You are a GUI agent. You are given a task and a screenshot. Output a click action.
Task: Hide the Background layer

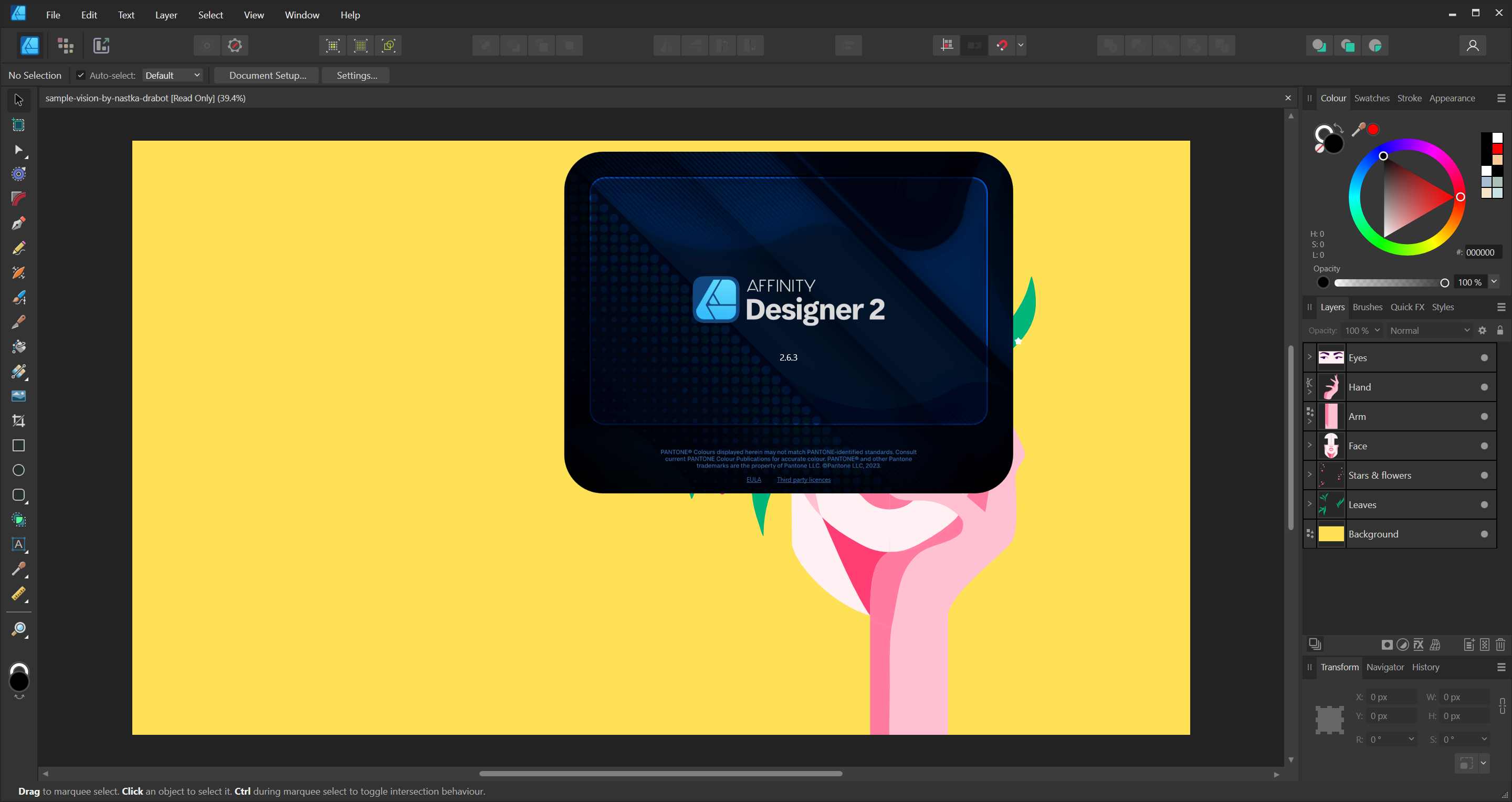tap(1484, 534)
